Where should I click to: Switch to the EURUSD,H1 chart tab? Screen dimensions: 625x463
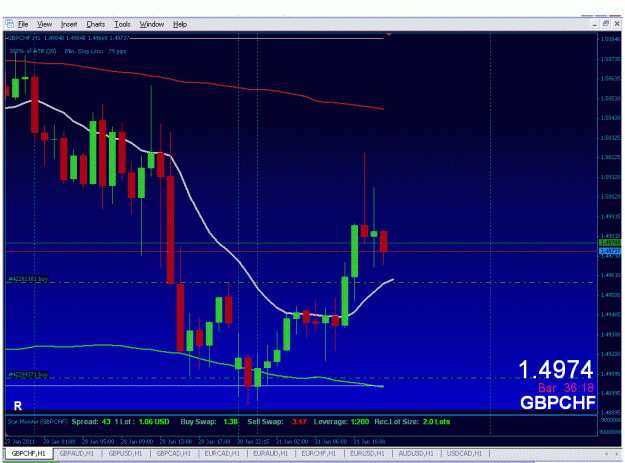click(367, 453)
